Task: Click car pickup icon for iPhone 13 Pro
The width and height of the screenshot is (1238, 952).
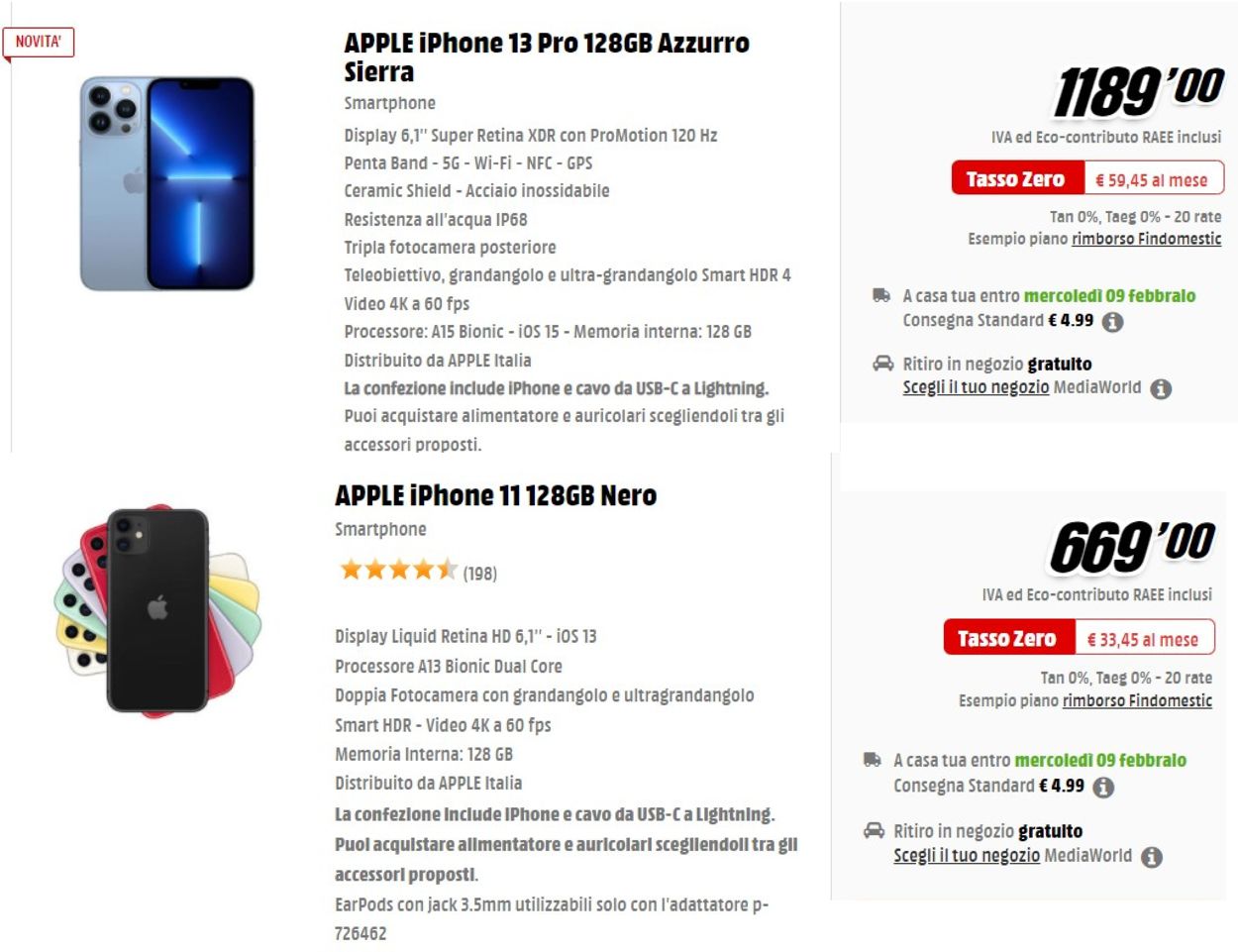Action: pyautogui.click(x=882, y=364)
